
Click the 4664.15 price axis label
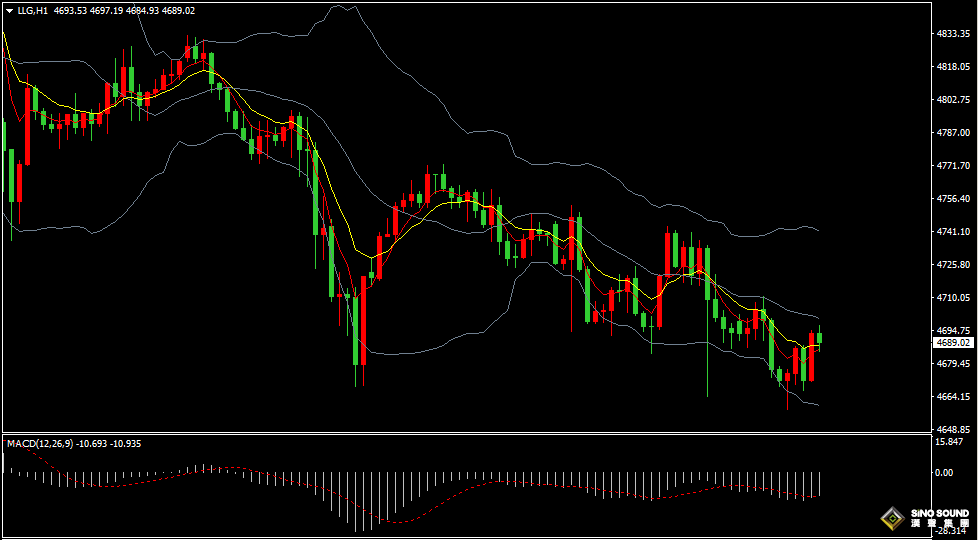tap(953, 396)
